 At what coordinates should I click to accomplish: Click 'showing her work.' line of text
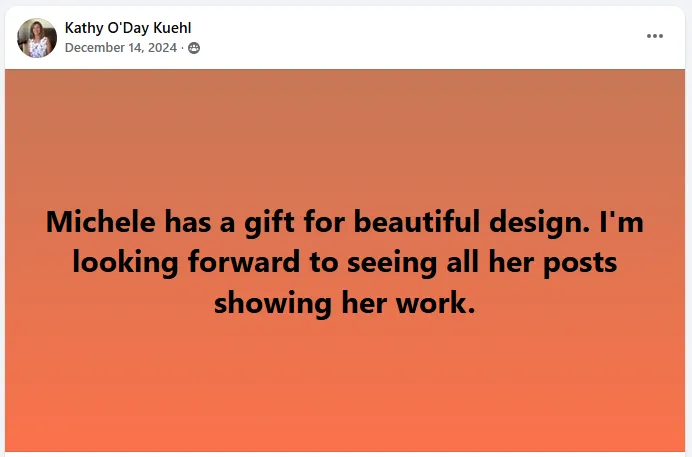point(346,302)
